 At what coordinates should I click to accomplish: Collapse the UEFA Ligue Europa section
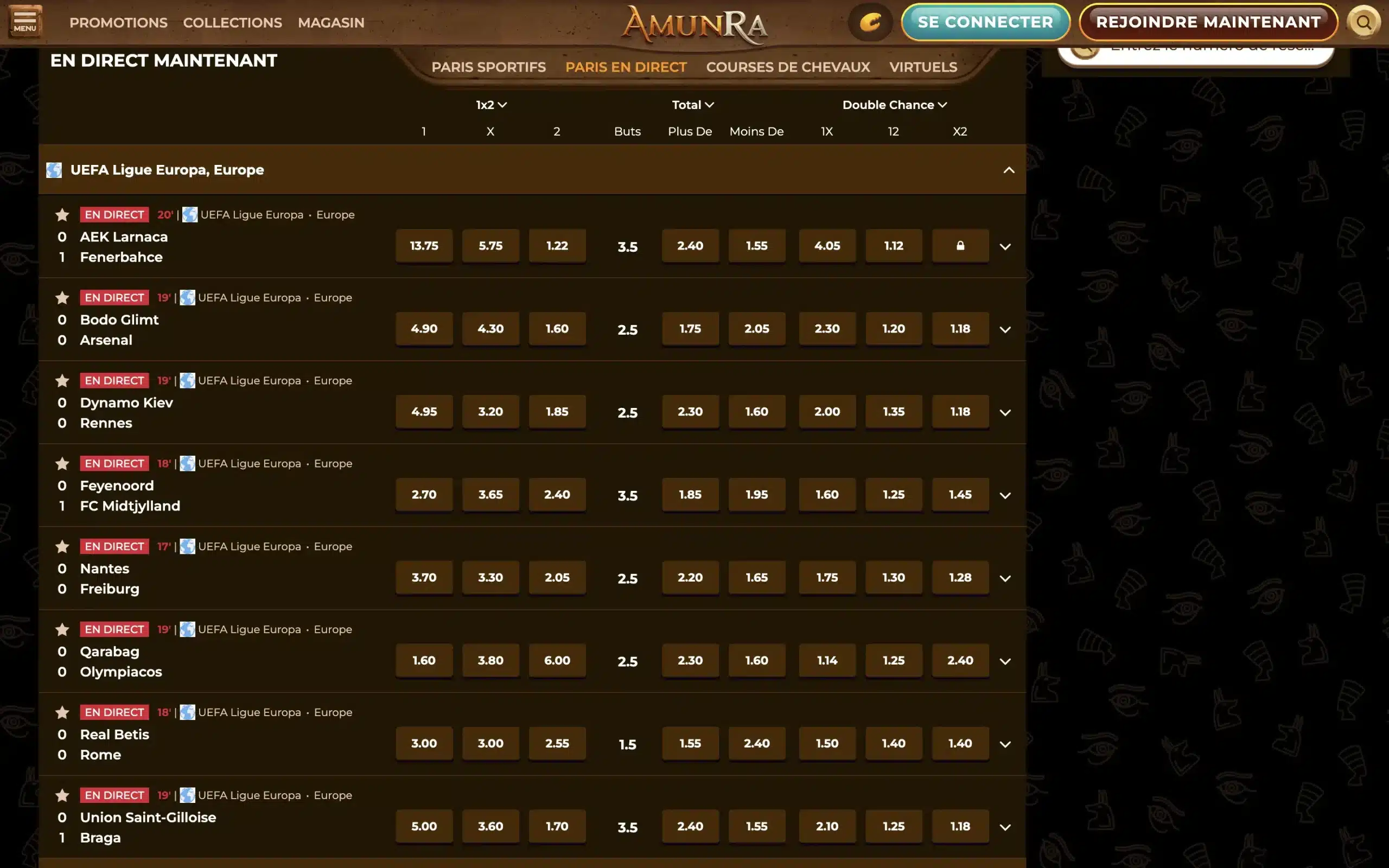click(1009, 170)
